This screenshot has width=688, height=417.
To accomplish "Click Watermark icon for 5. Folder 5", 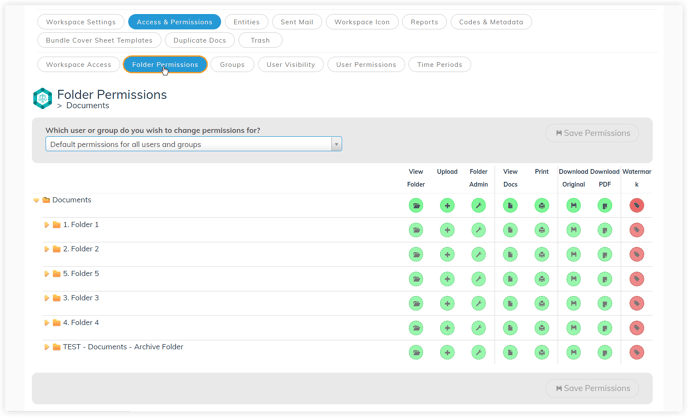I will pyautogui.click(x=637, y=279).
